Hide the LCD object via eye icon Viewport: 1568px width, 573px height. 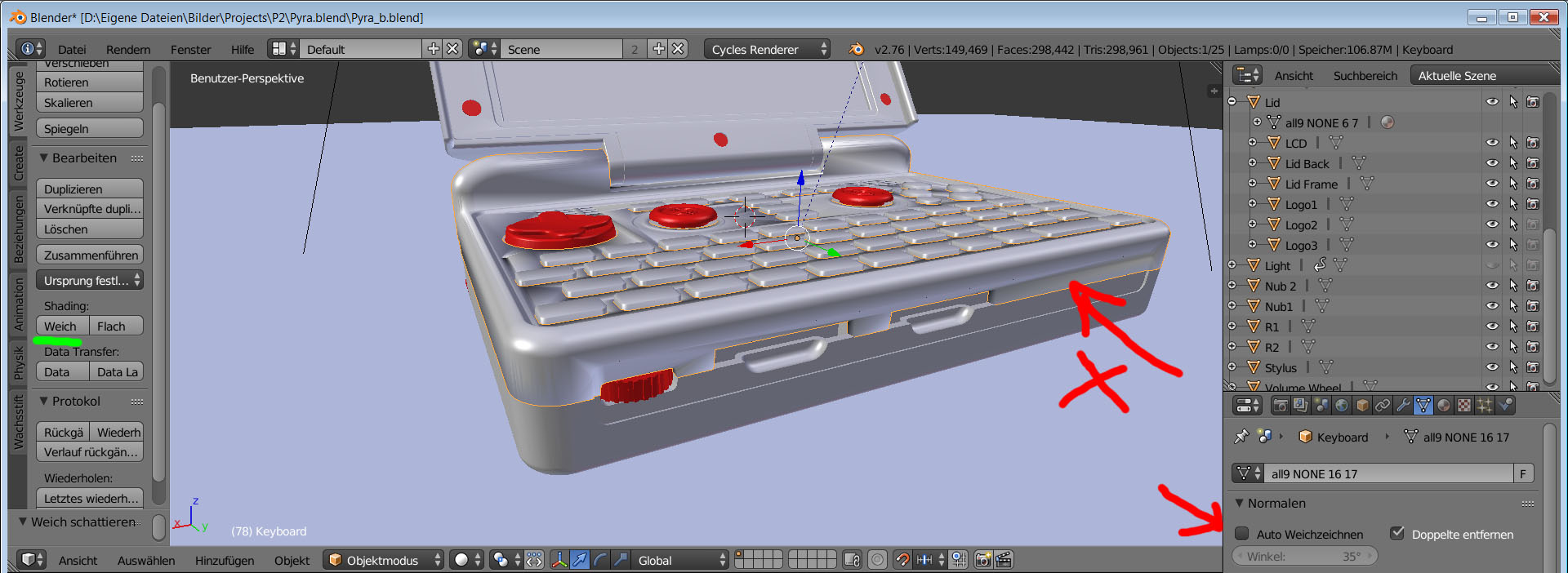point(1492,143)
